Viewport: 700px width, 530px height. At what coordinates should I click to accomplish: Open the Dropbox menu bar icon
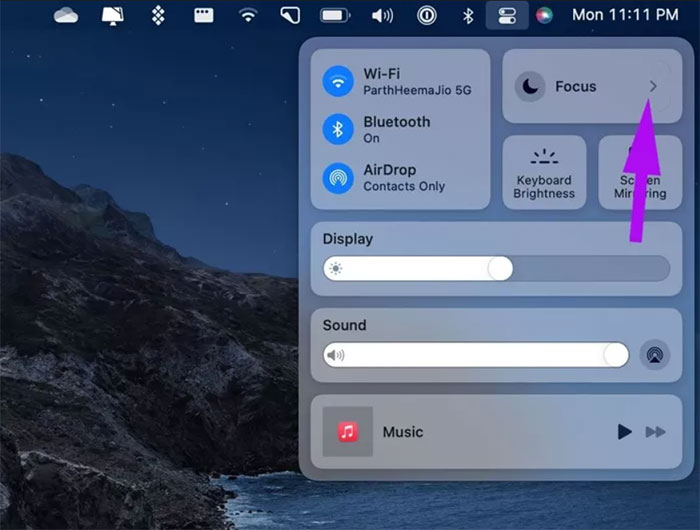[157, 15]
